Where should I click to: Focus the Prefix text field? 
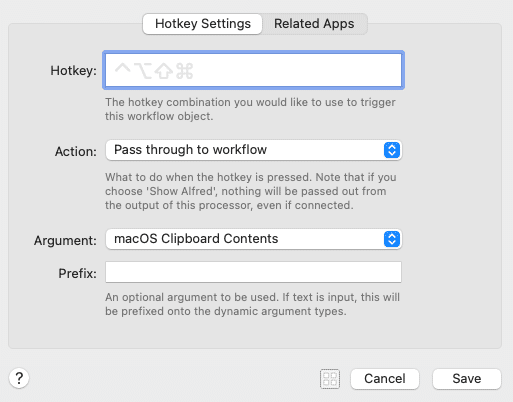254,272
